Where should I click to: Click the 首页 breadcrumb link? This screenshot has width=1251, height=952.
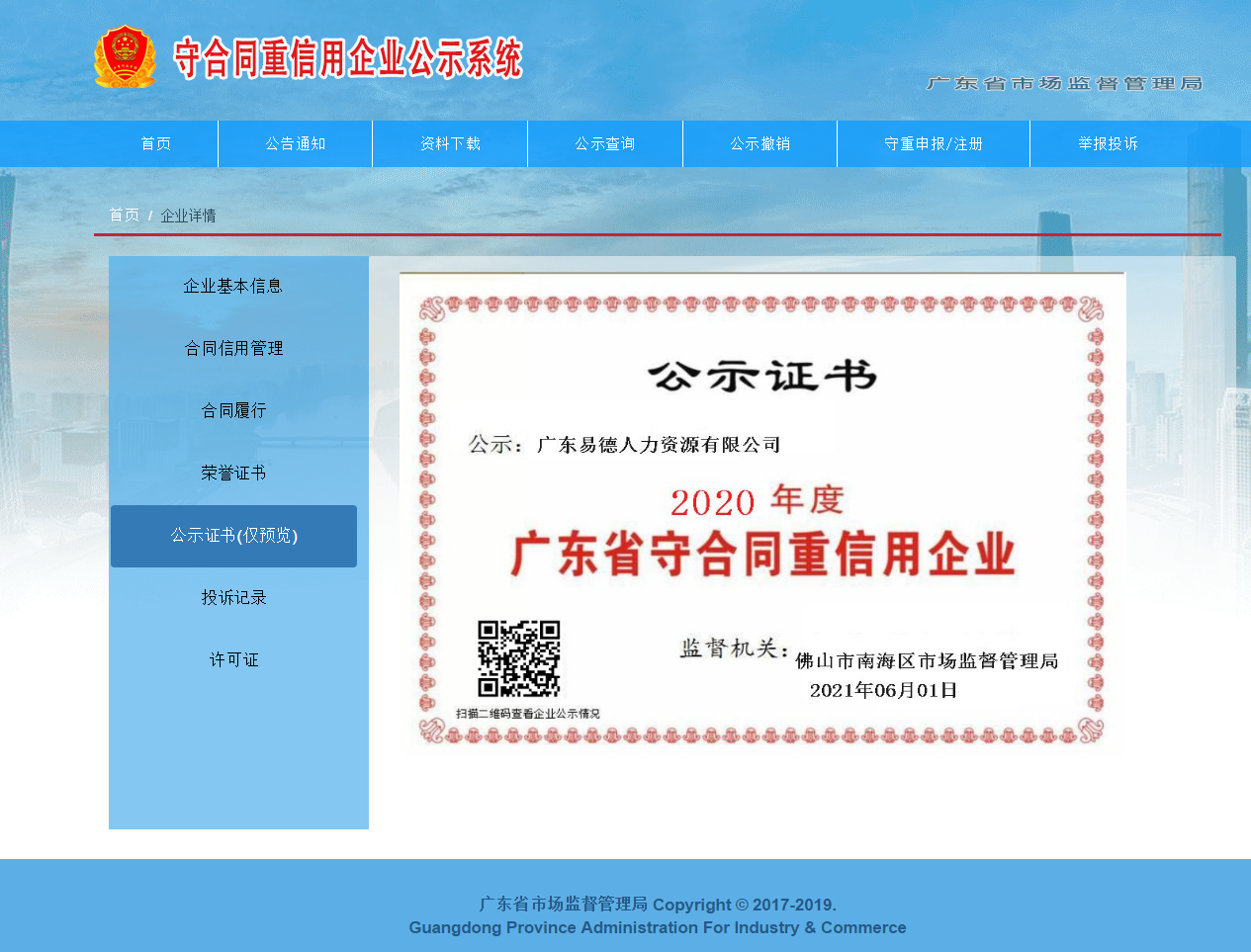coord(124,216)
